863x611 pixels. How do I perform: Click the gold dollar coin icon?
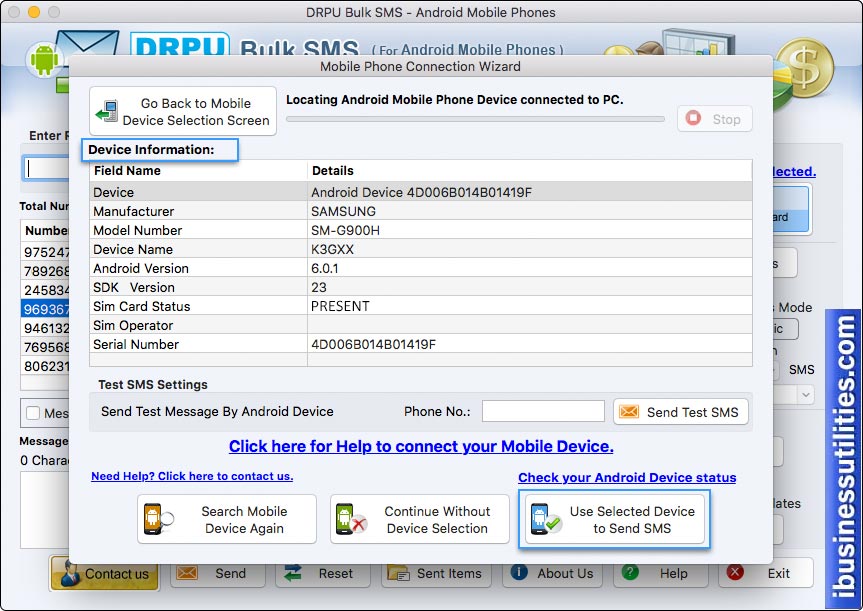click(x=805, y=68)
